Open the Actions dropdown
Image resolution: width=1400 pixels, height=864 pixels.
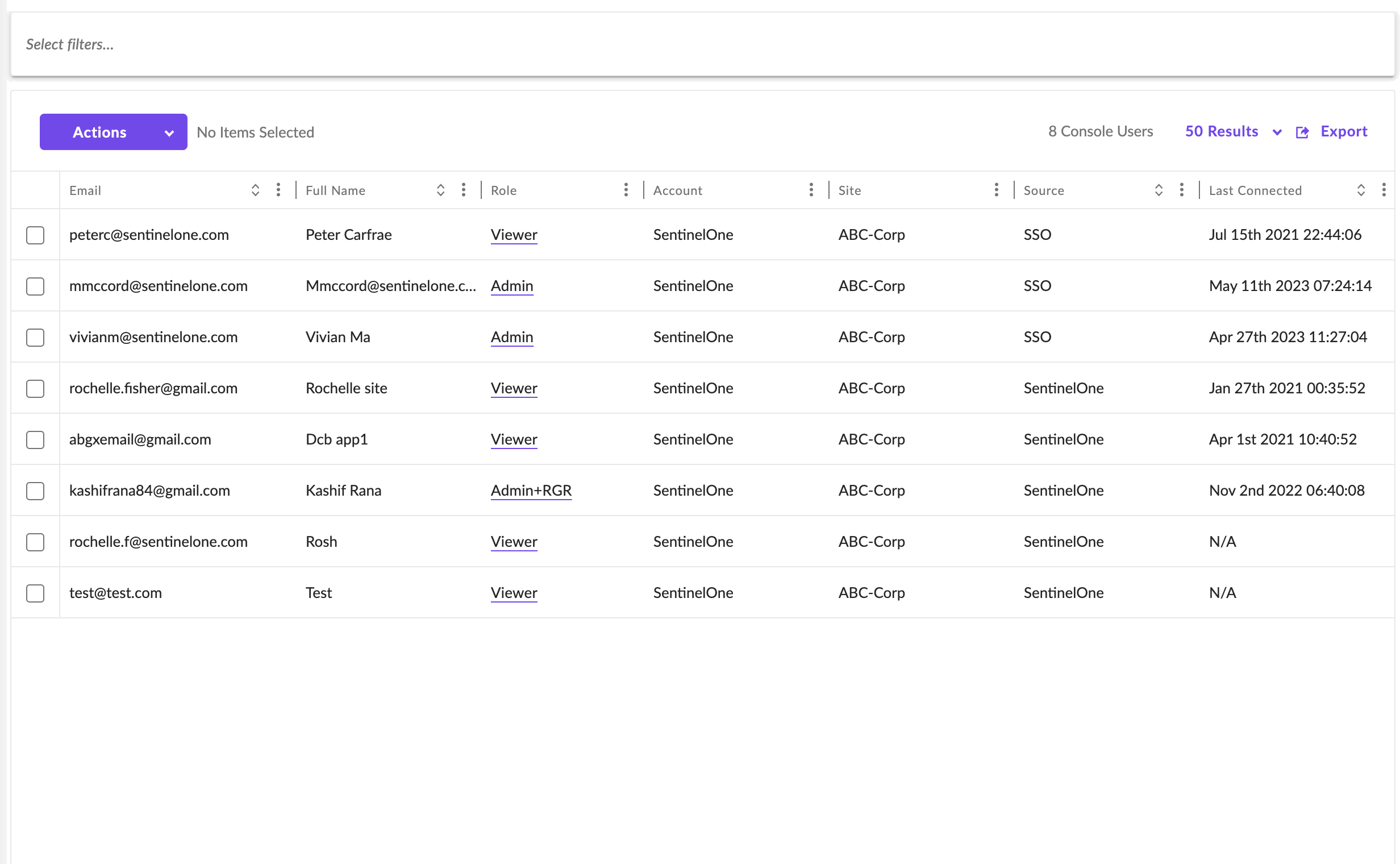point(113,132)
